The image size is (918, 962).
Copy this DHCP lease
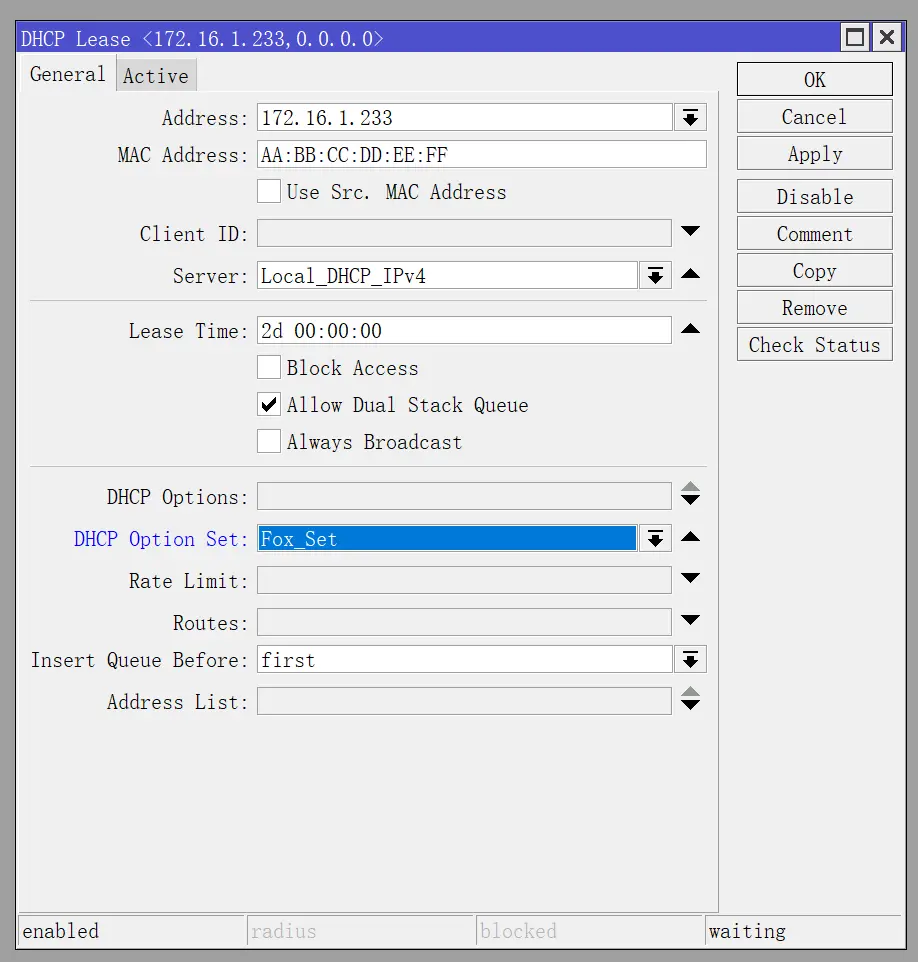[x=814, y=271]
